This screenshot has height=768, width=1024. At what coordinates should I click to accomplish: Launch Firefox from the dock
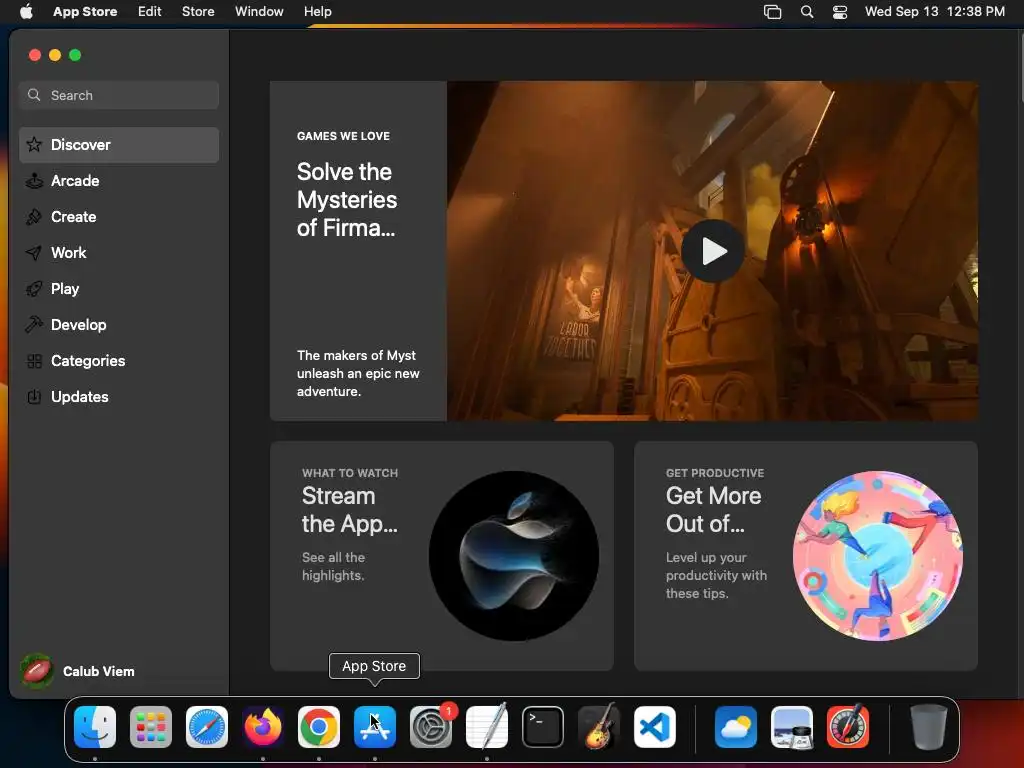tap(263, 727)
